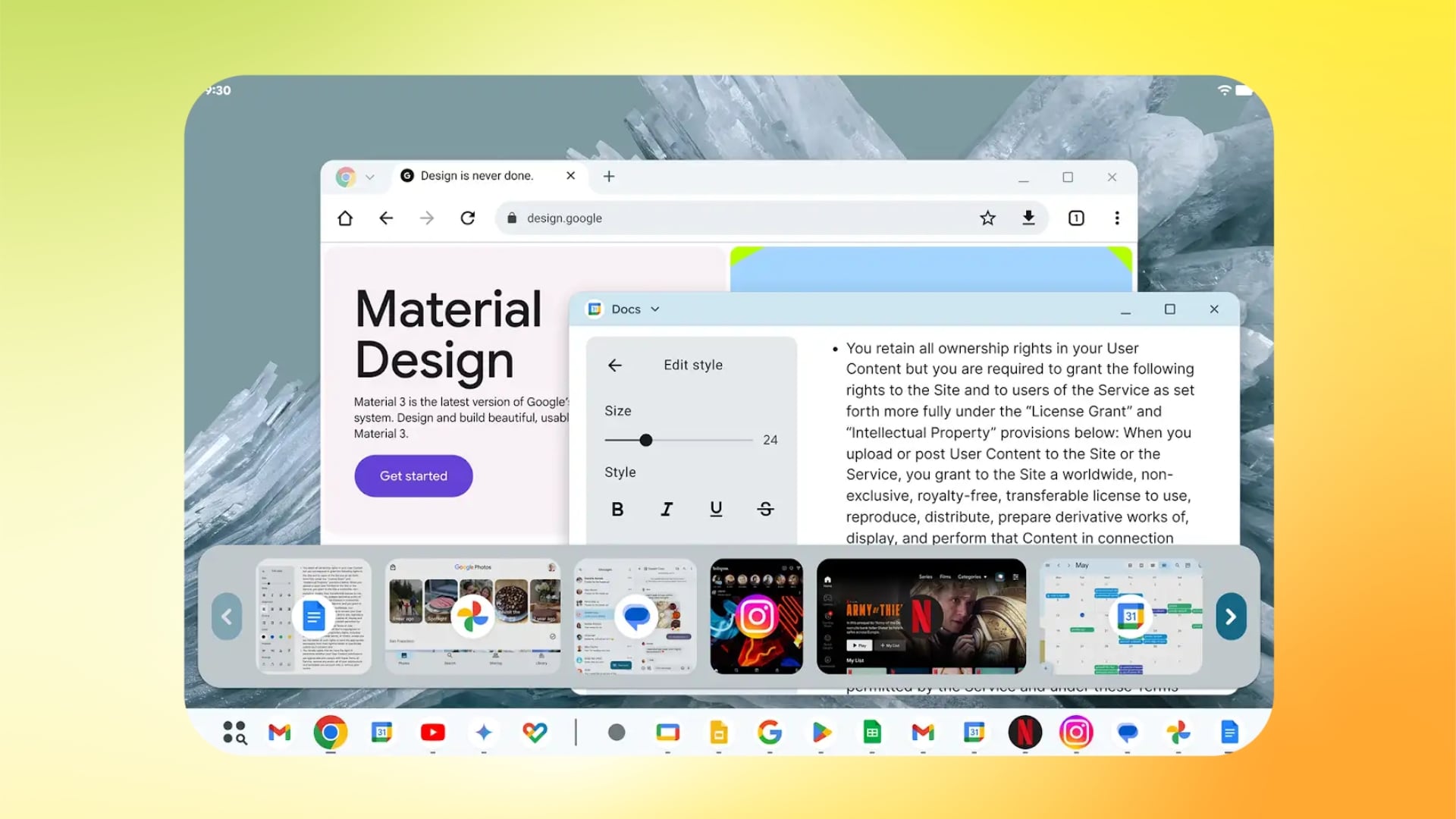Open the Calendar icon left of YouTube
The image size is (1456, 819).
[381, 733]
